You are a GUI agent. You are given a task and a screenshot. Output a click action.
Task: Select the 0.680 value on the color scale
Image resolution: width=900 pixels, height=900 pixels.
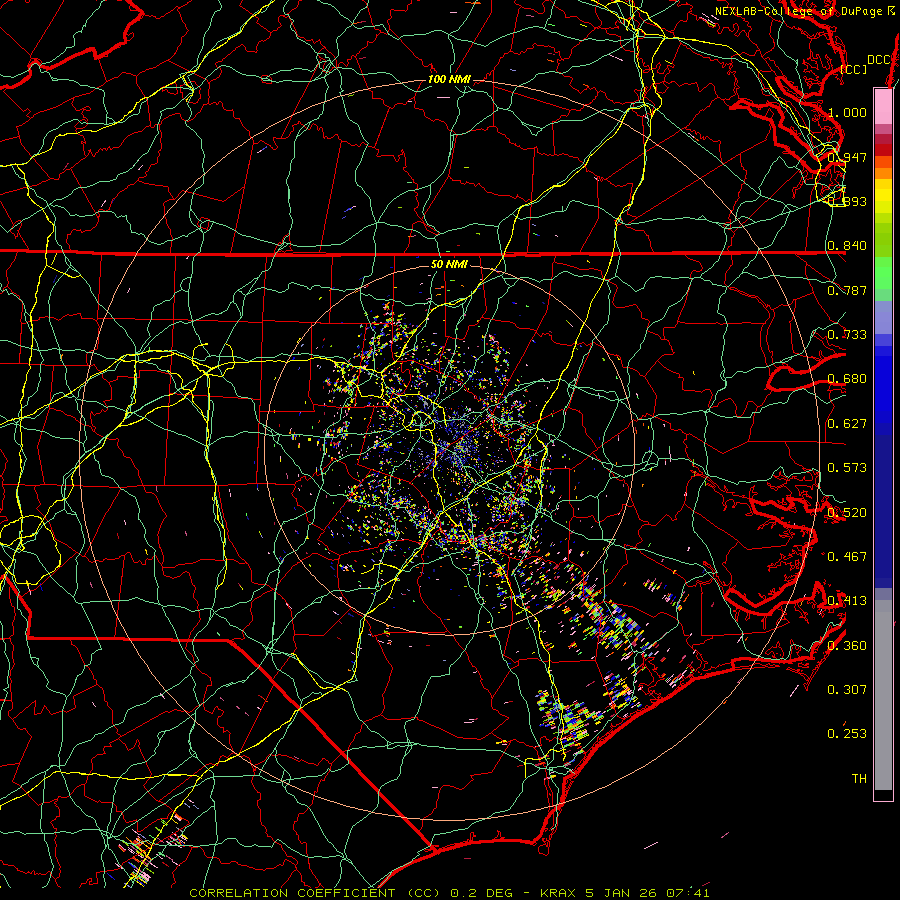(x=847, y=379)
